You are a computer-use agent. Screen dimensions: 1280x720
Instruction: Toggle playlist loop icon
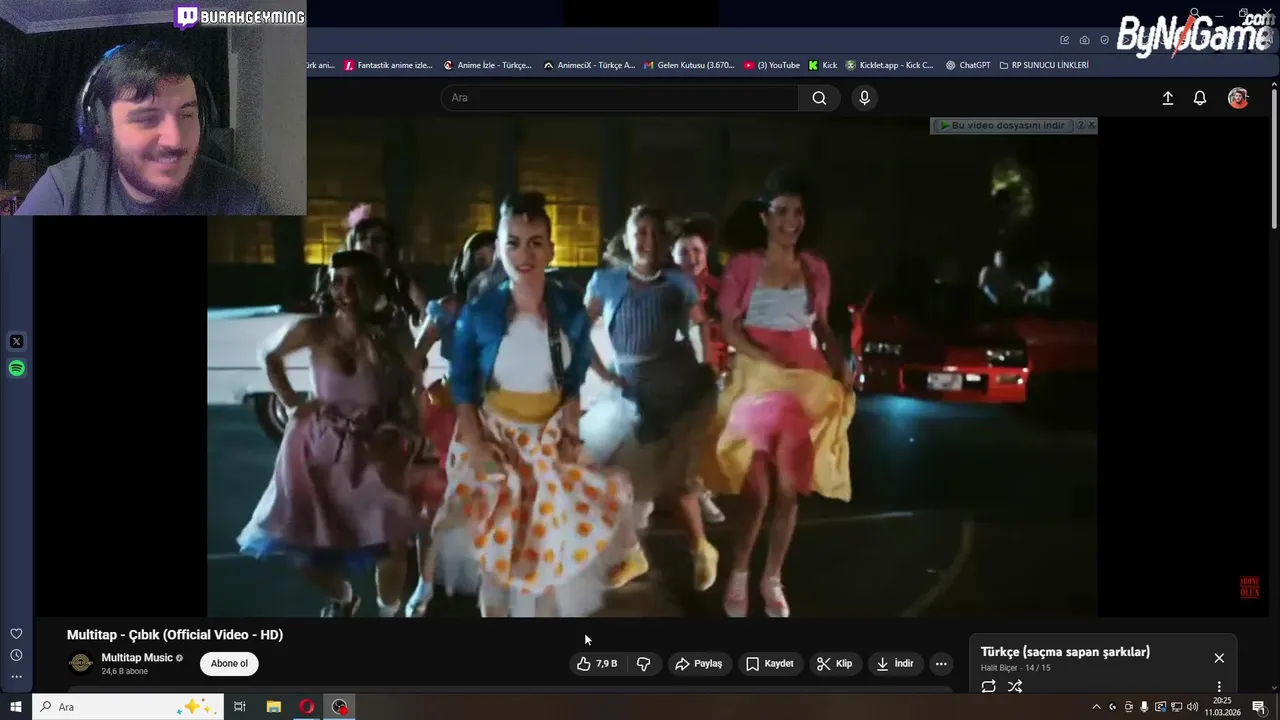pyautogui.click(x=988, y=686)
